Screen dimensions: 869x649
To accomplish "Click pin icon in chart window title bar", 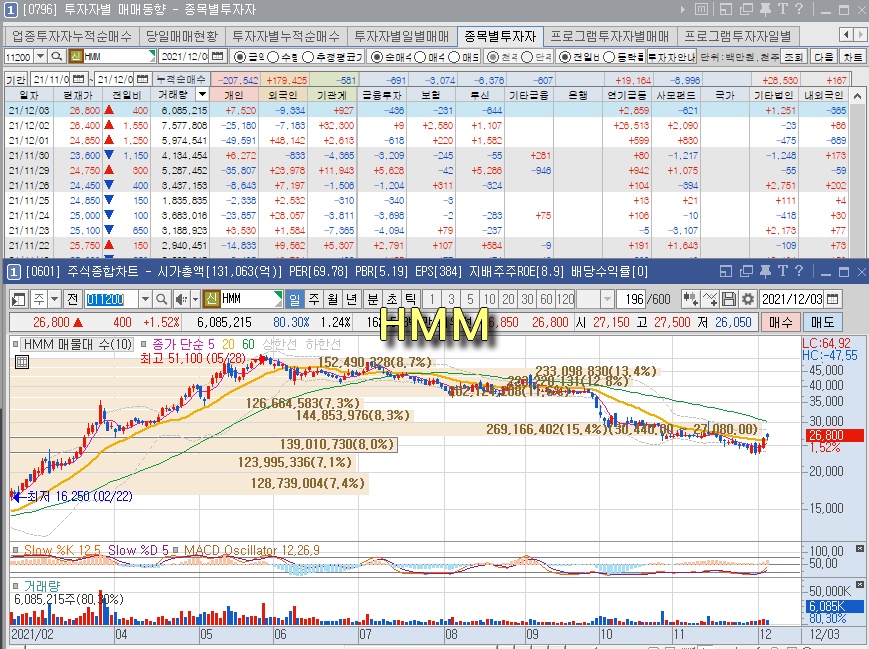I will (765, 271).
